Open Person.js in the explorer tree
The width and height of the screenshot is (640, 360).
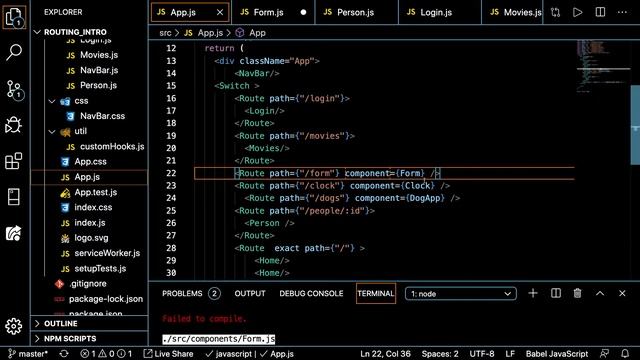pyautogui.click(x=98, y=85)
